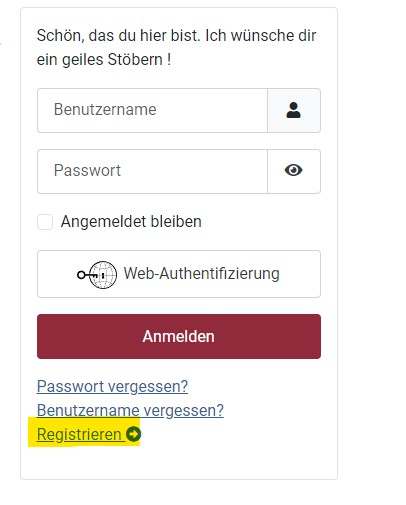406x505 pixels.
Task: Click the welcome text 'Schön, das du hier bist'
Action: (118, 35)
